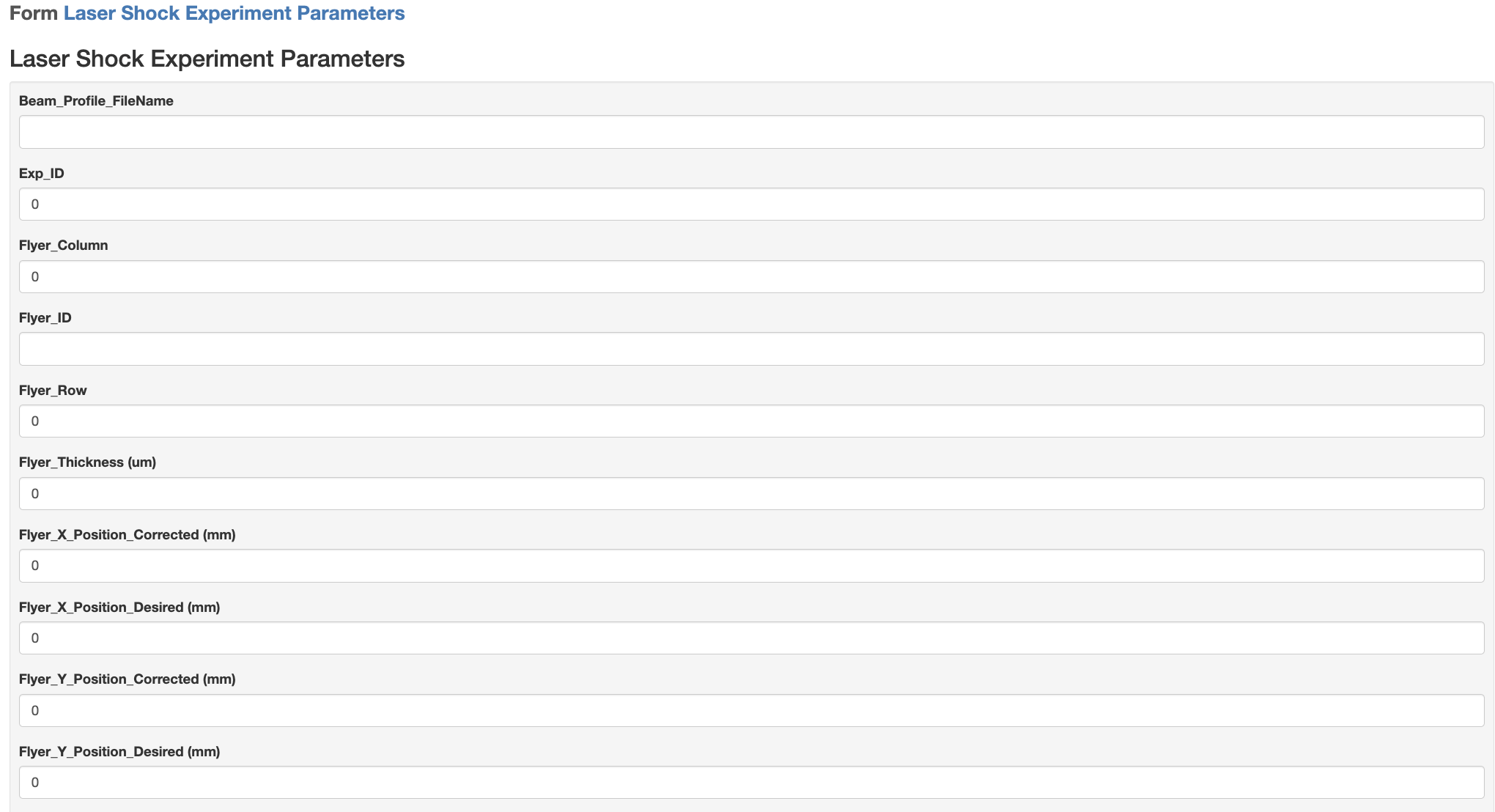Viewport: 1495px width, 812px height.
Task: Select the Flyer_Column input field
Action: [751, 277]
